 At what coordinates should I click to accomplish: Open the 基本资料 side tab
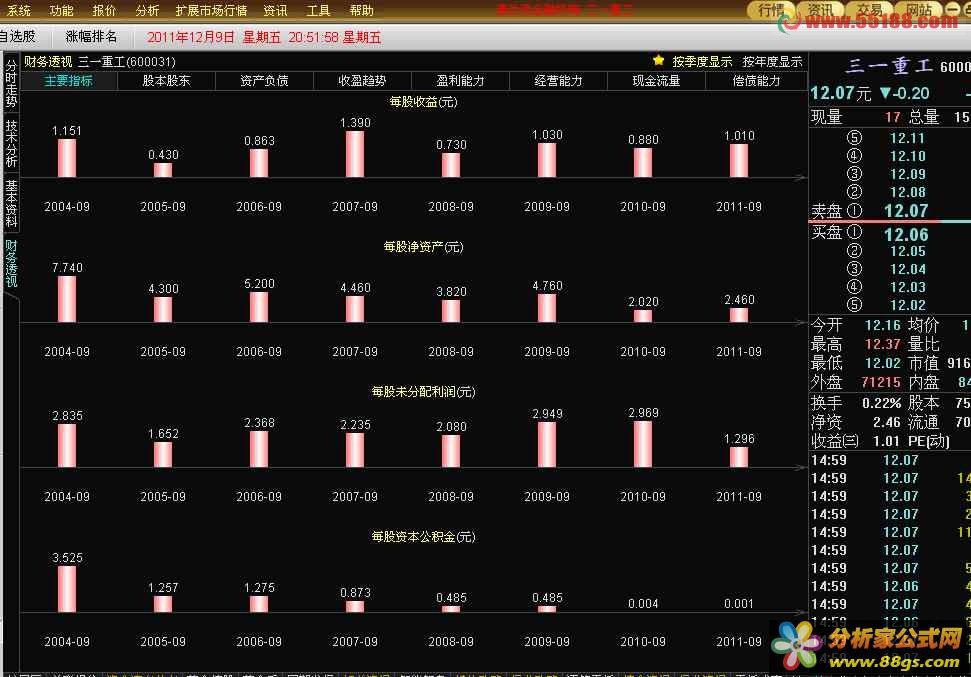(11, 203)
